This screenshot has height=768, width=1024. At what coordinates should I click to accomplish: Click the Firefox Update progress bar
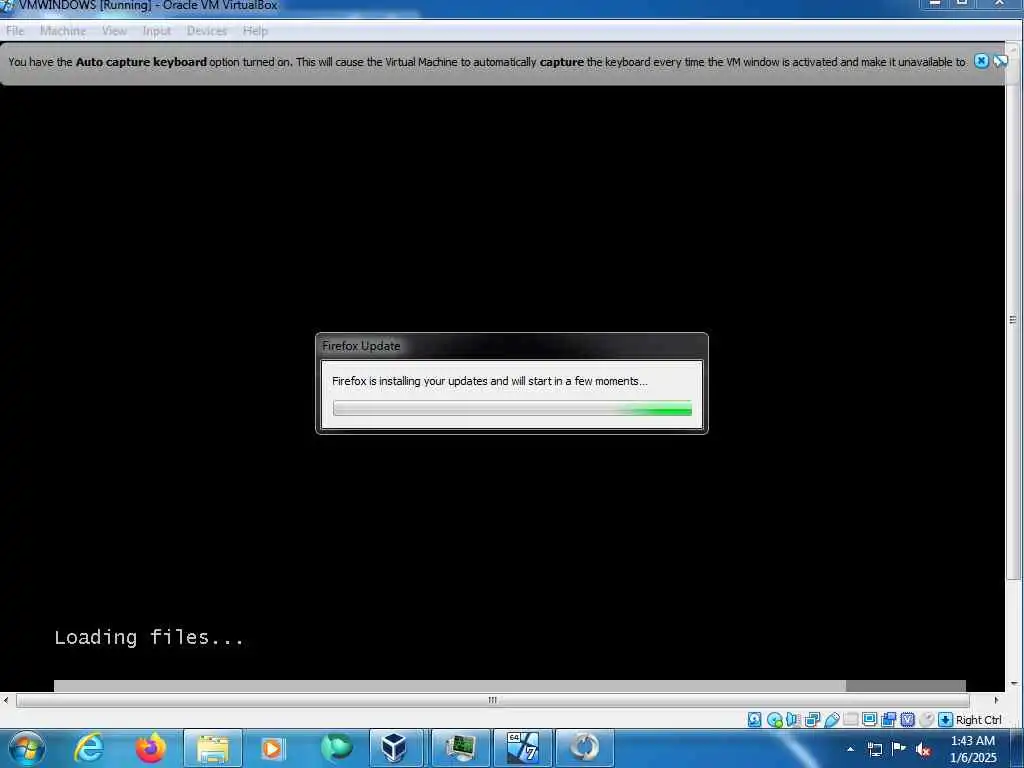[512, 408]
